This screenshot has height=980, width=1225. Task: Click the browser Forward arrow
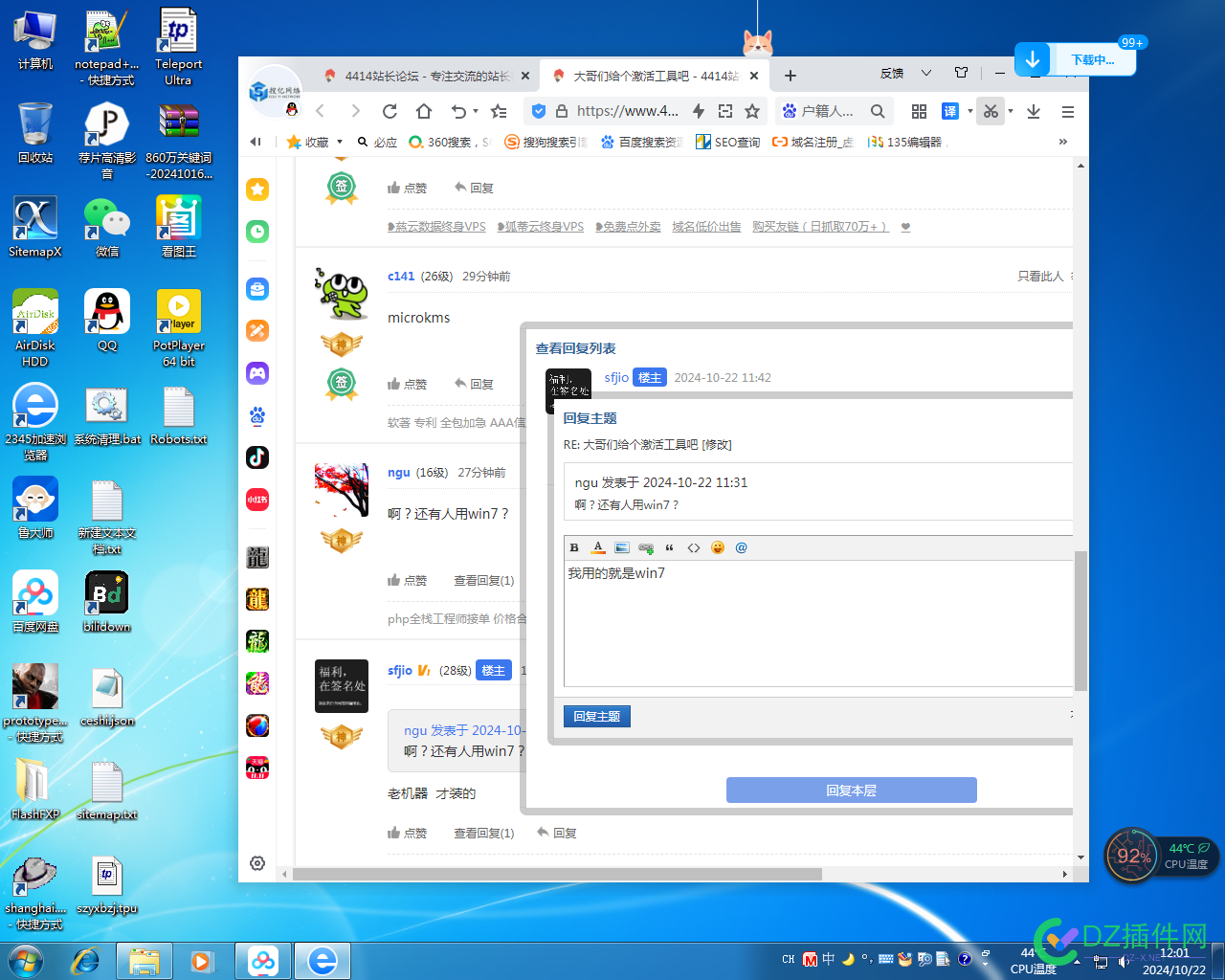pyautogui.click(x=355, y=111)
